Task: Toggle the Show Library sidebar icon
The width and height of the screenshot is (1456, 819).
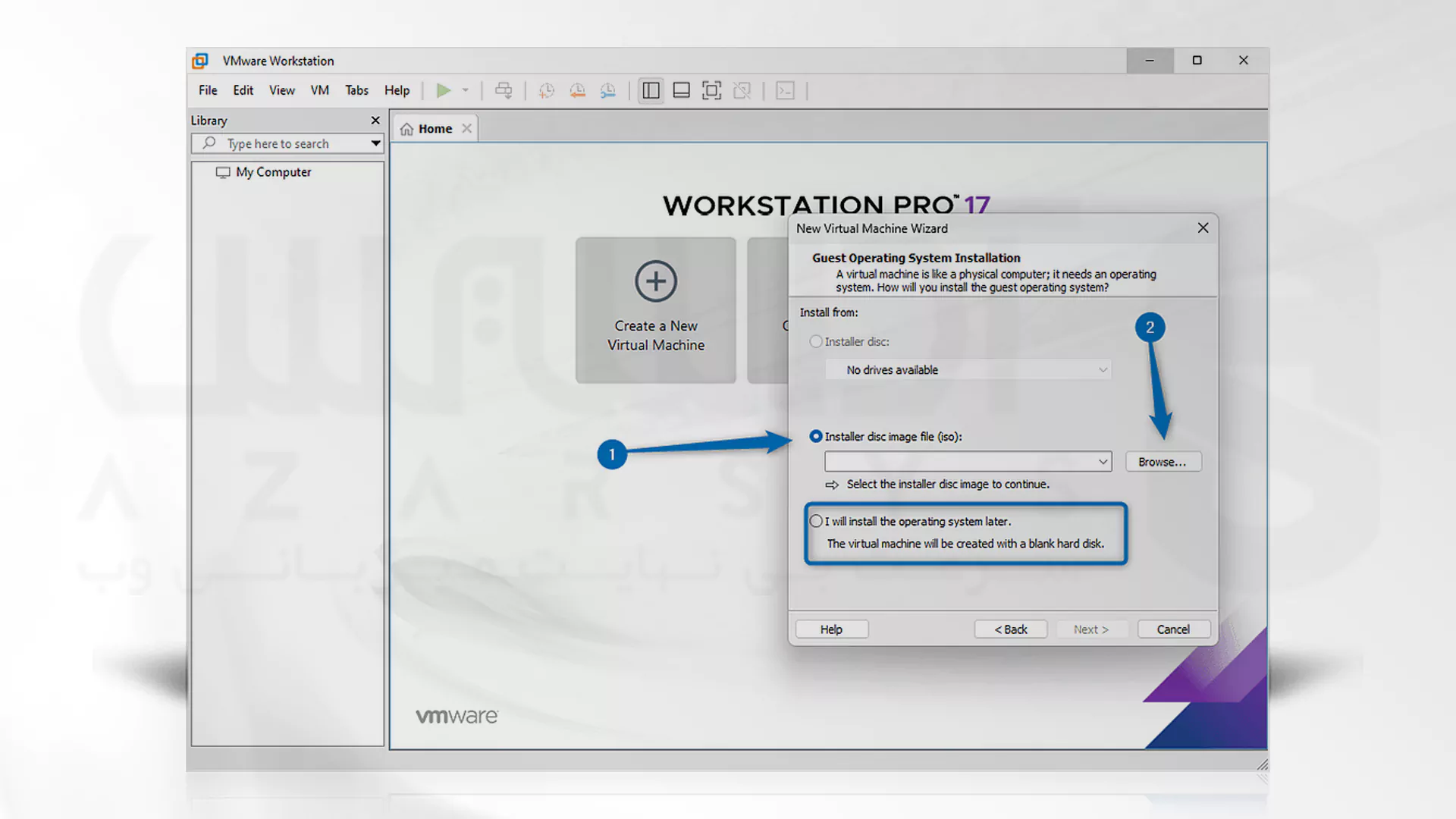Action: (651, 91)
